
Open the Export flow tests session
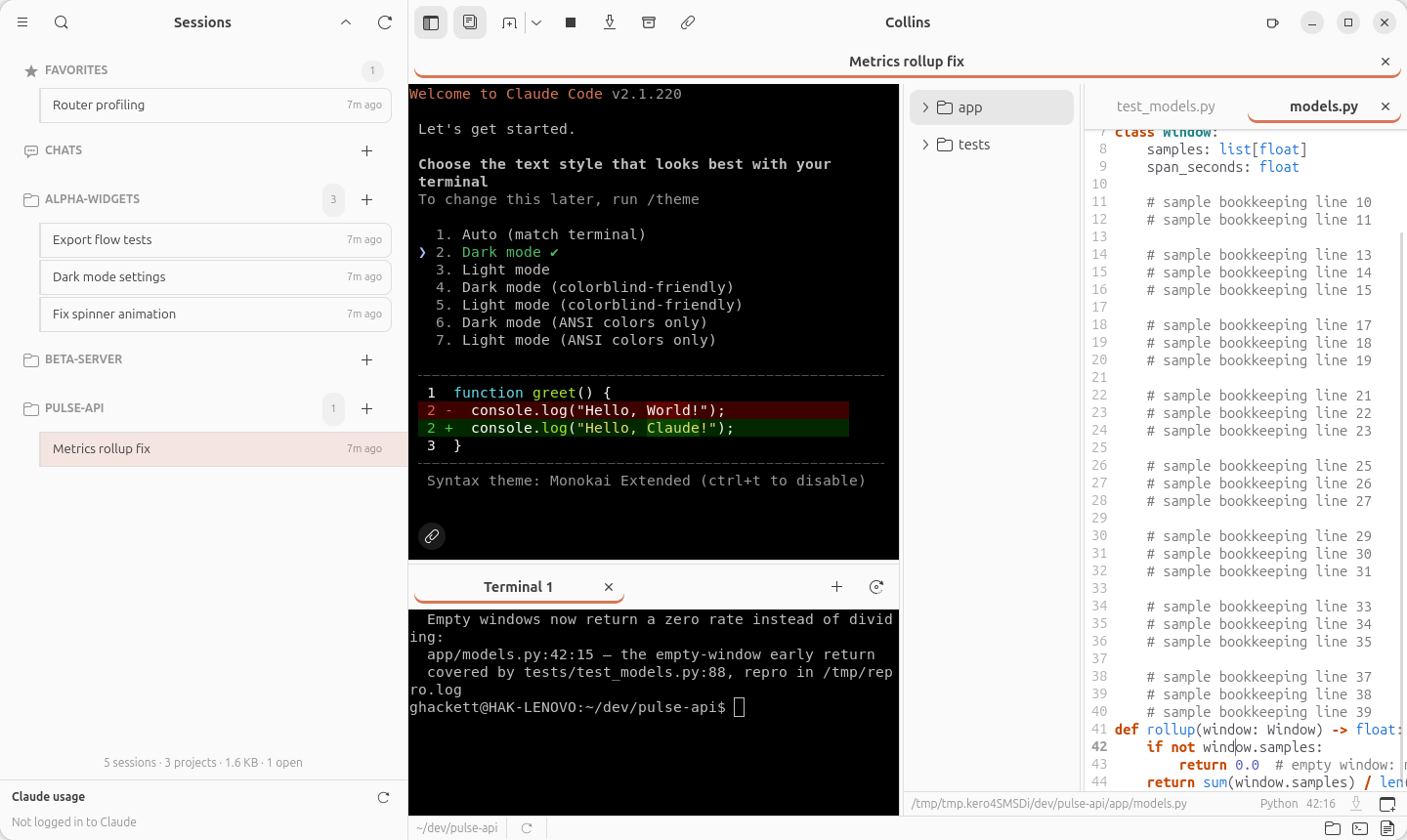click(x=216, y=240)
